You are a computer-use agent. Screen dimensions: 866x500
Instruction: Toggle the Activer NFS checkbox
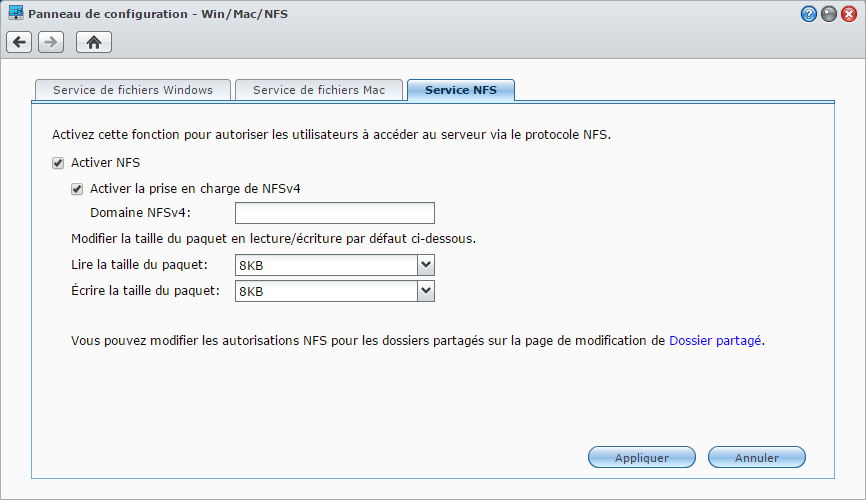click(x=58, y=163)
